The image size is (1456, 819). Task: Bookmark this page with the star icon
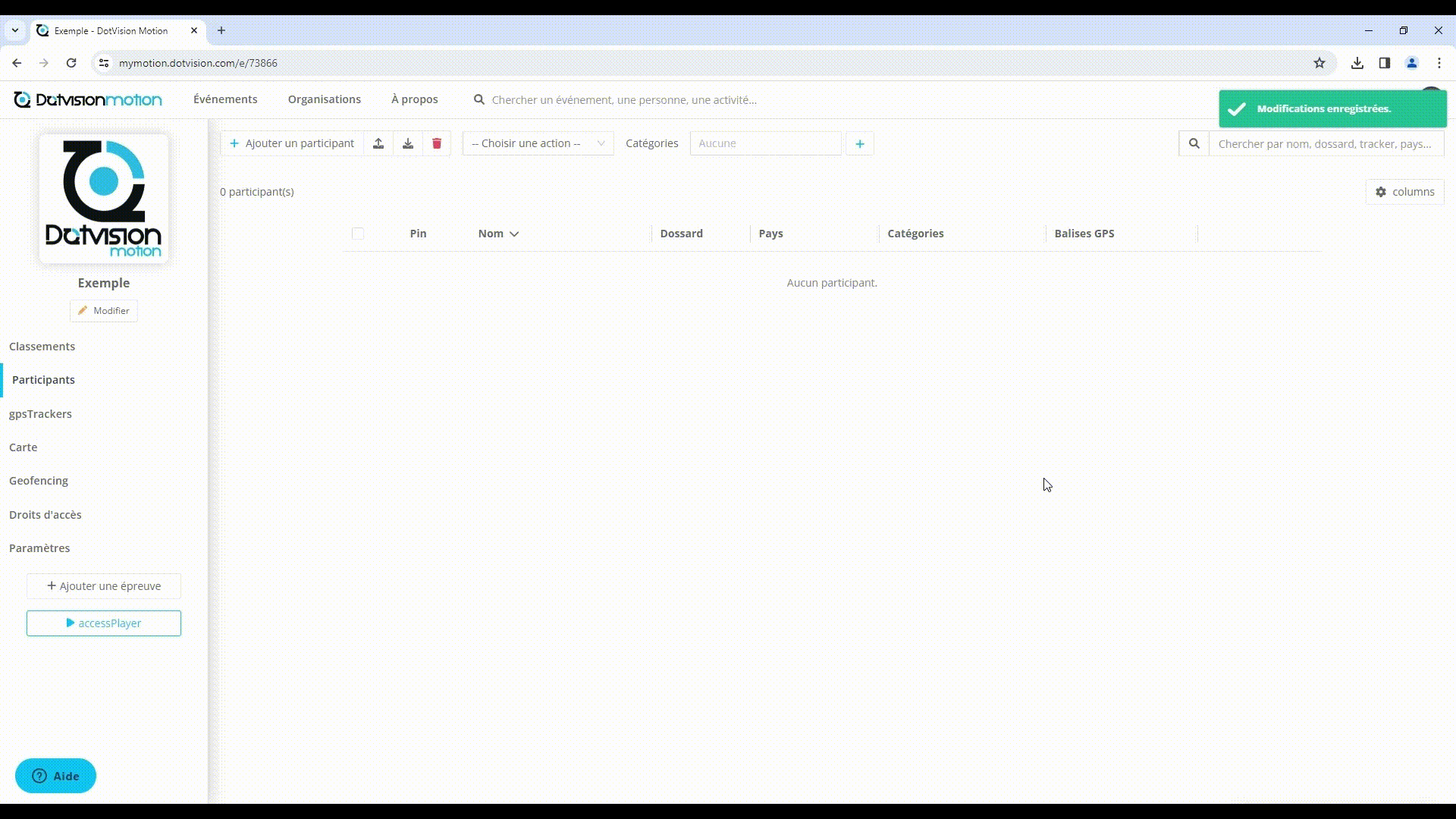click(1319, 63)
